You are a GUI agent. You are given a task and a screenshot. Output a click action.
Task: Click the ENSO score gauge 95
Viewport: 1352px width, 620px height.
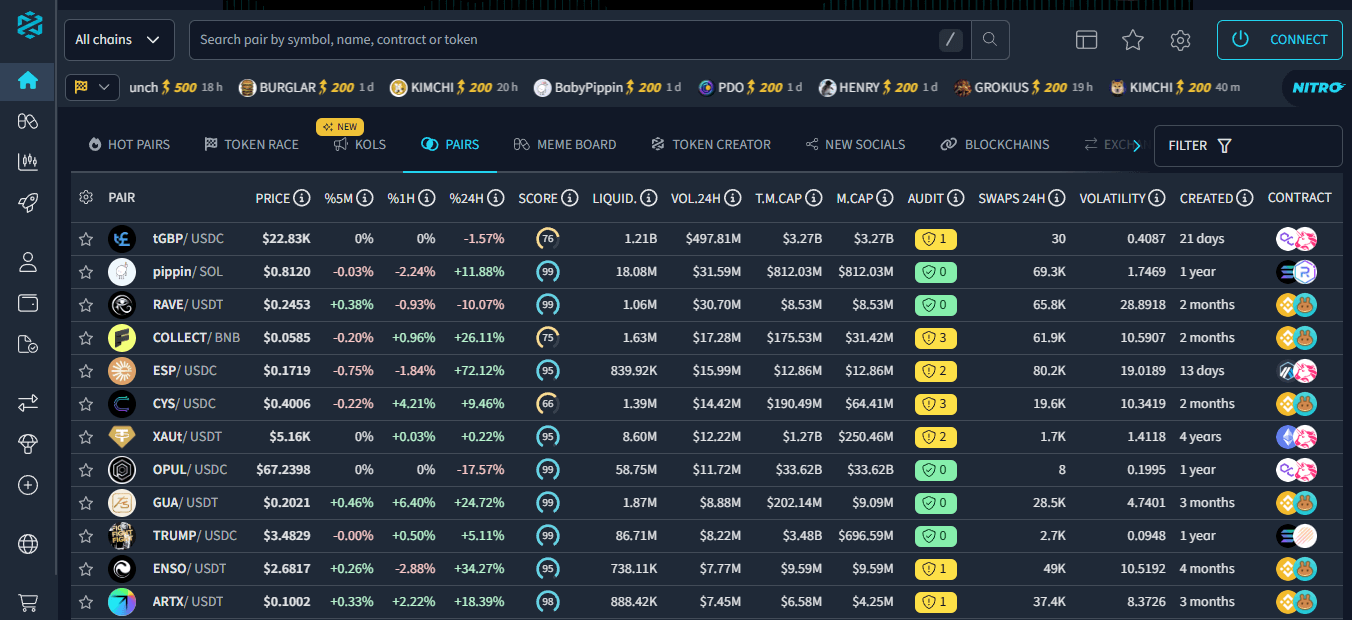coord(548,569)
